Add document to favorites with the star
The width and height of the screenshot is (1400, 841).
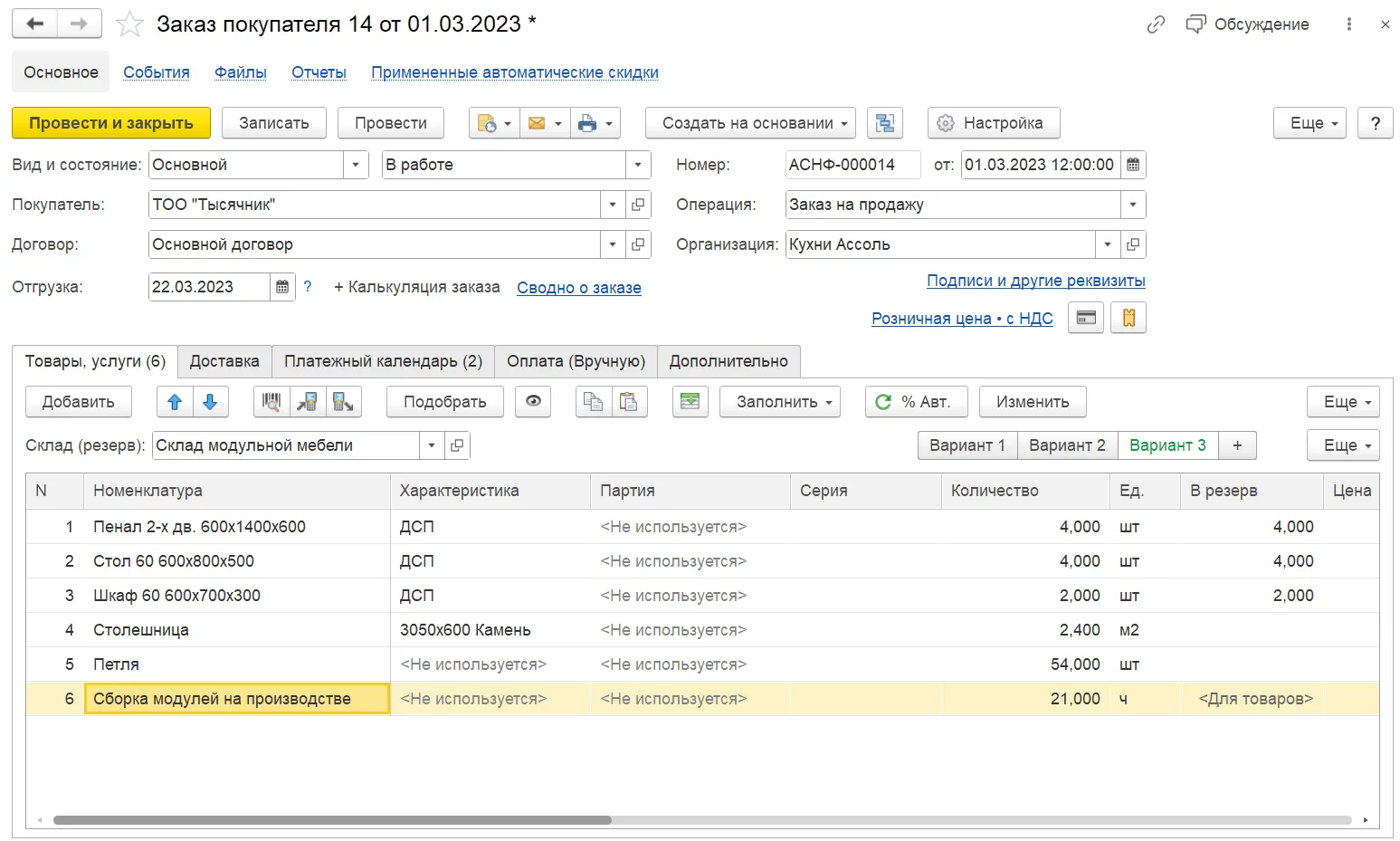click(129, 24)
